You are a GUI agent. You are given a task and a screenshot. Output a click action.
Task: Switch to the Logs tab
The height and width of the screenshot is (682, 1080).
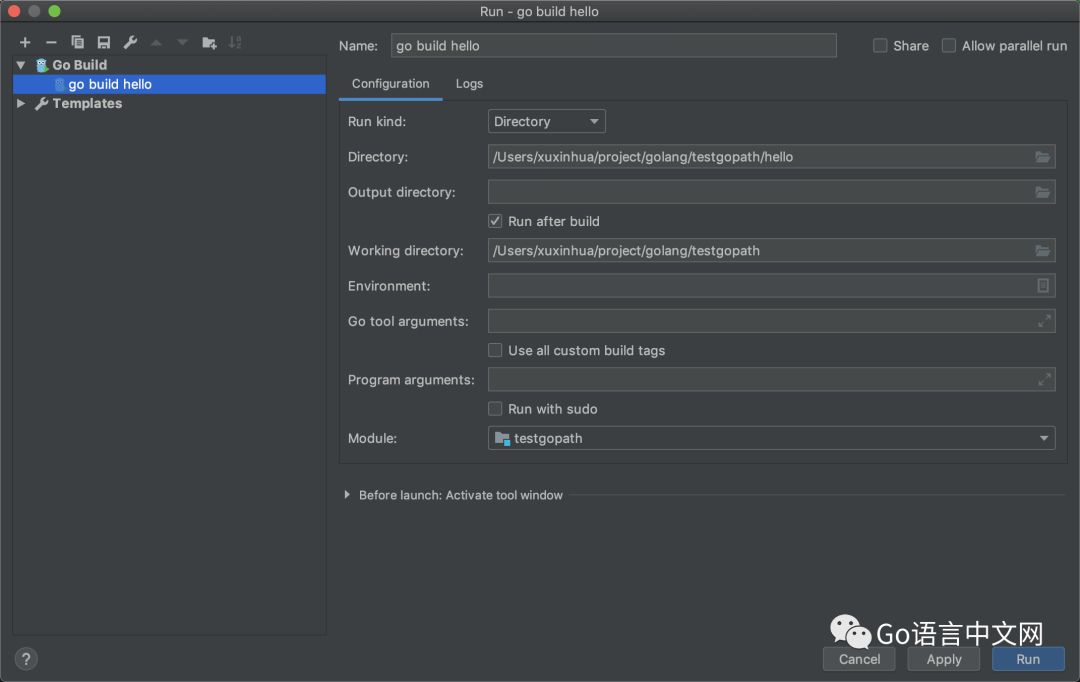pyautogui.click(x=469, y=84)
